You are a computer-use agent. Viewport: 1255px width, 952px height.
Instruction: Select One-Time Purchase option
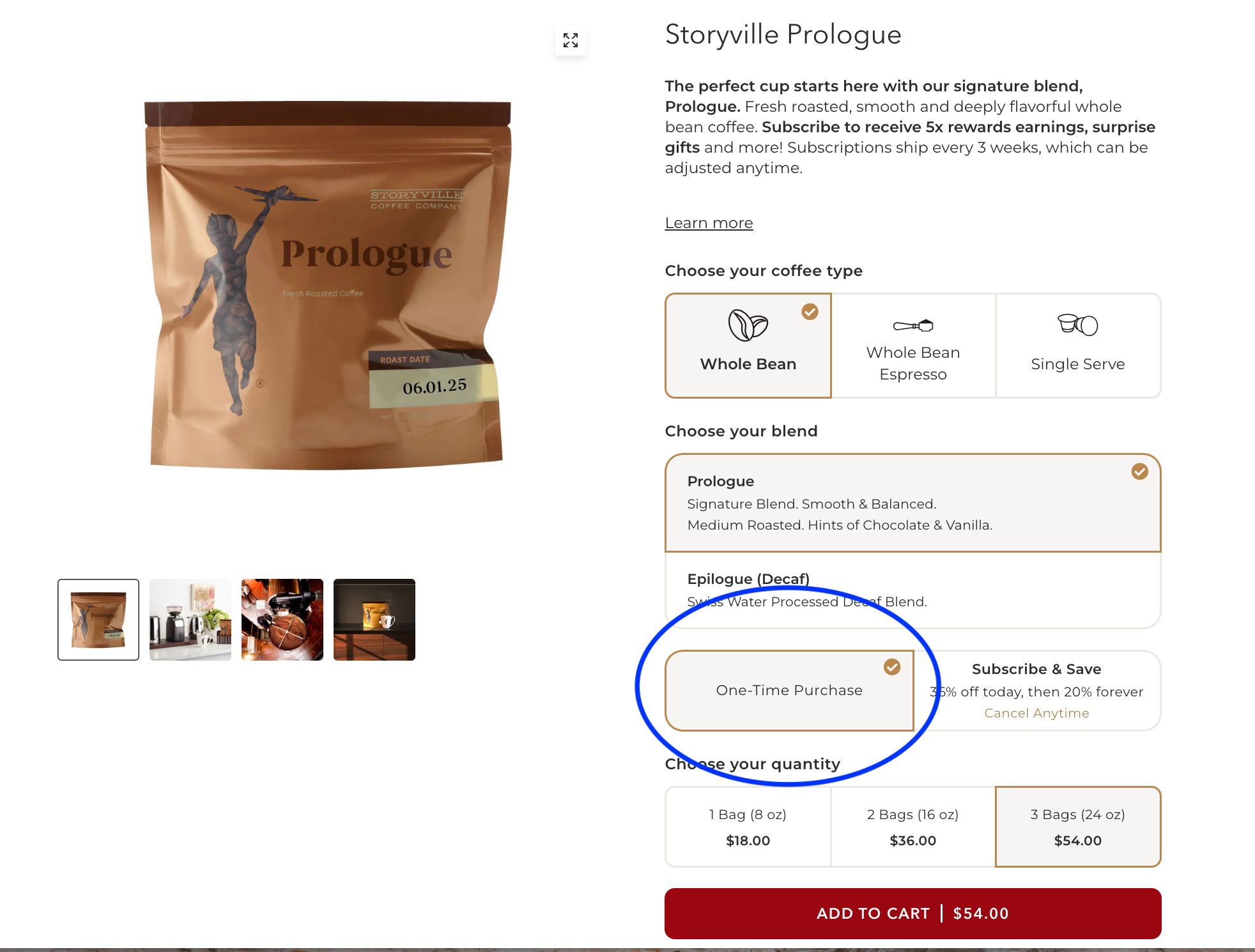coord(790,691)
